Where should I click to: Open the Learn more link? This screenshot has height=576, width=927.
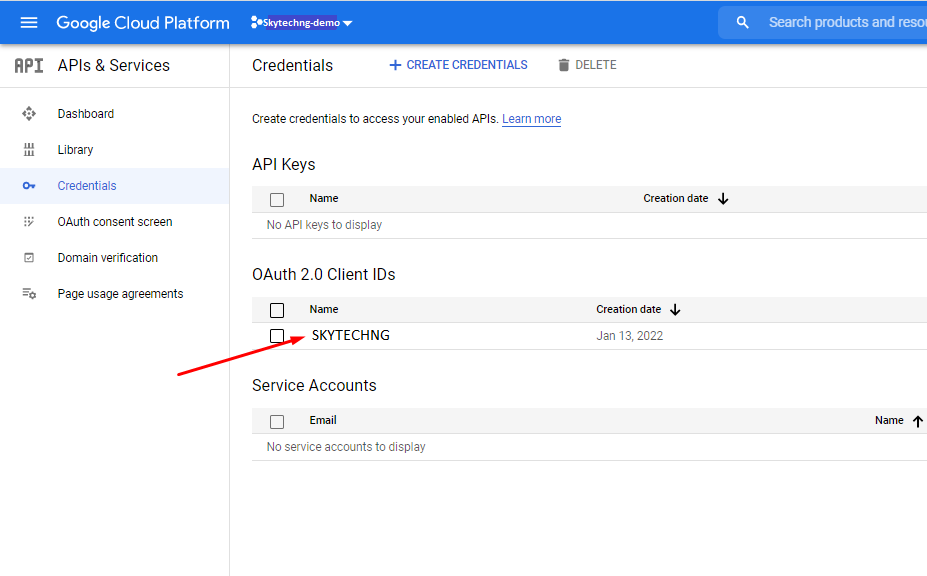[531, 119]
